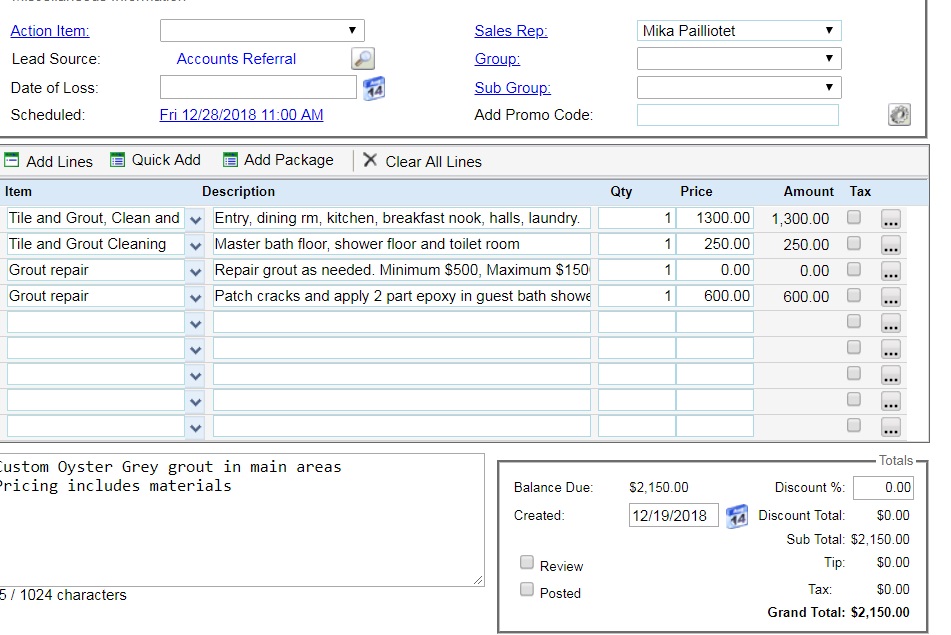The width and height of the screenshot is (951, 635).
Task: Open calendar icon beside Created date
Action: [x=737, y=516]
